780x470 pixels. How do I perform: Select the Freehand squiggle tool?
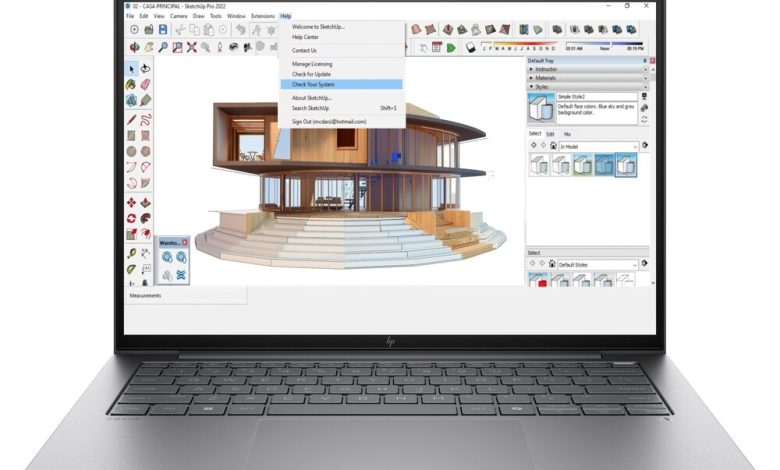pos(145,120)
